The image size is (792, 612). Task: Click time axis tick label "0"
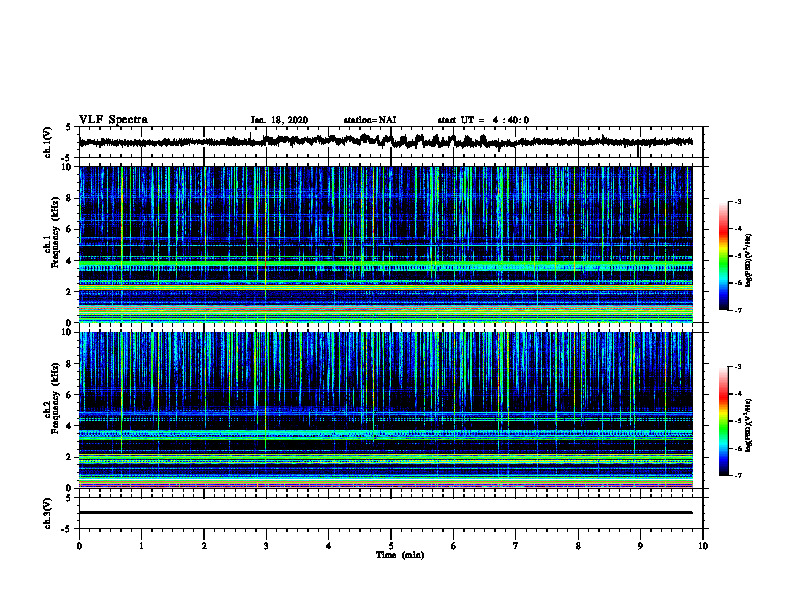(x=79, y=546)
